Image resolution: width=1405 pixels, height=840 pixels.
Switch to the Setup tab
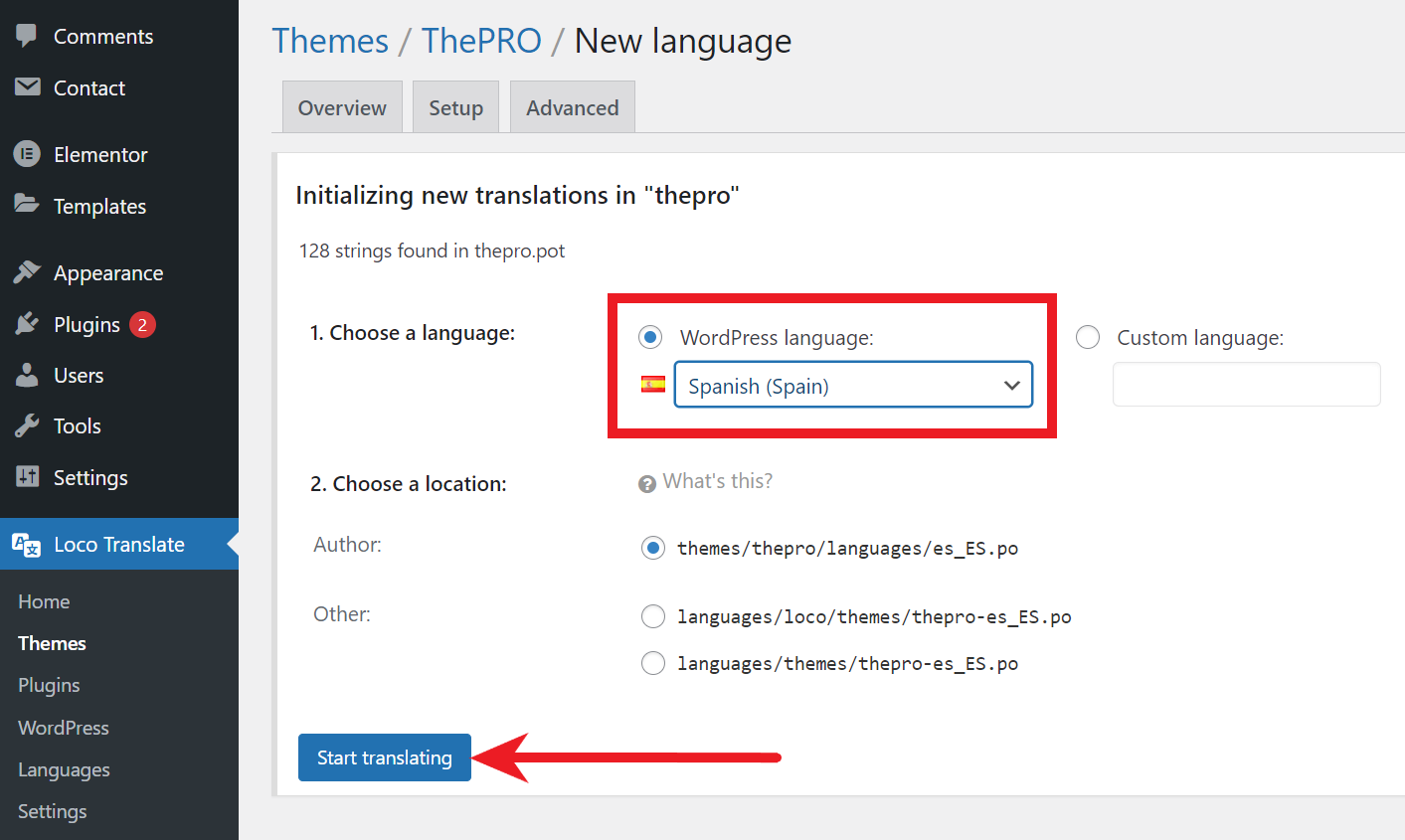pyautogui.click(x=455, y=107)
